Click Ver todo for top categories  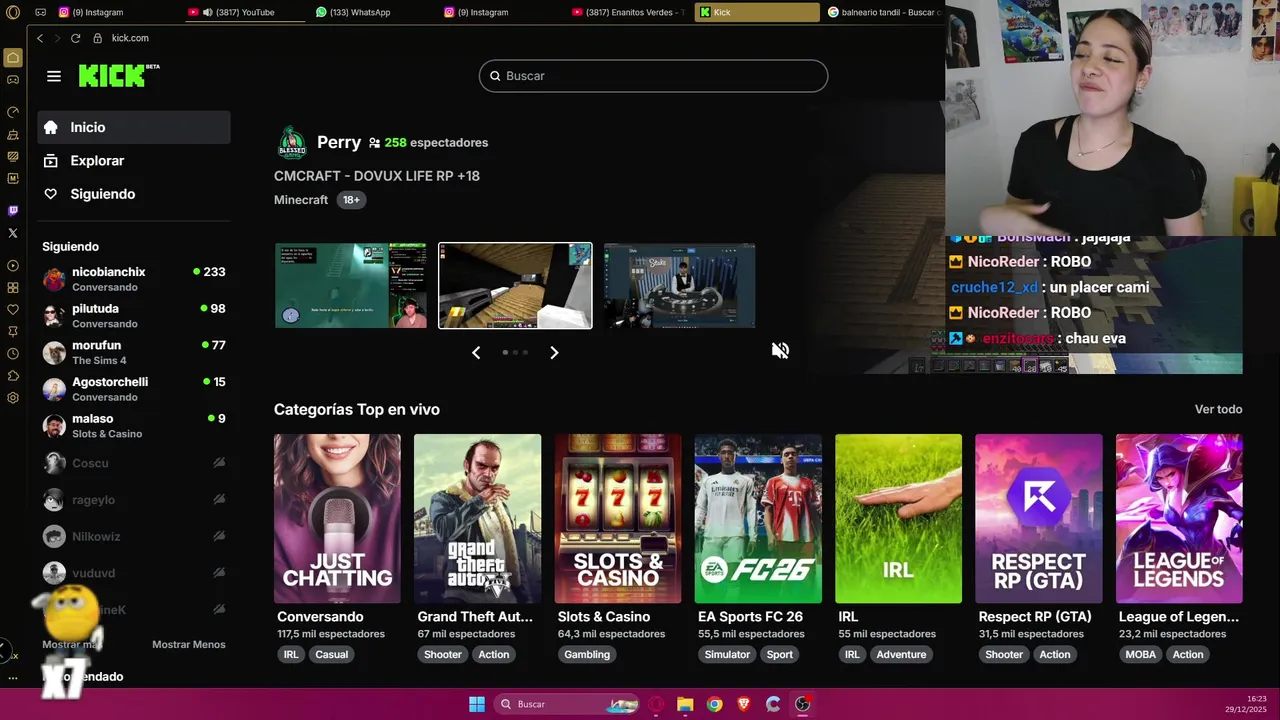(1218, 409)
